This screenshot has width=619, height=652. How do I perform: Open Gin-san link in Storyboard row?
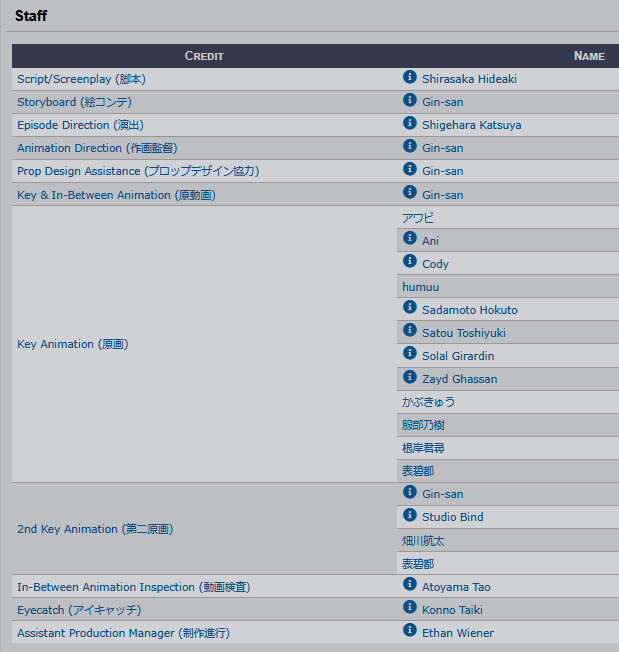443,102
